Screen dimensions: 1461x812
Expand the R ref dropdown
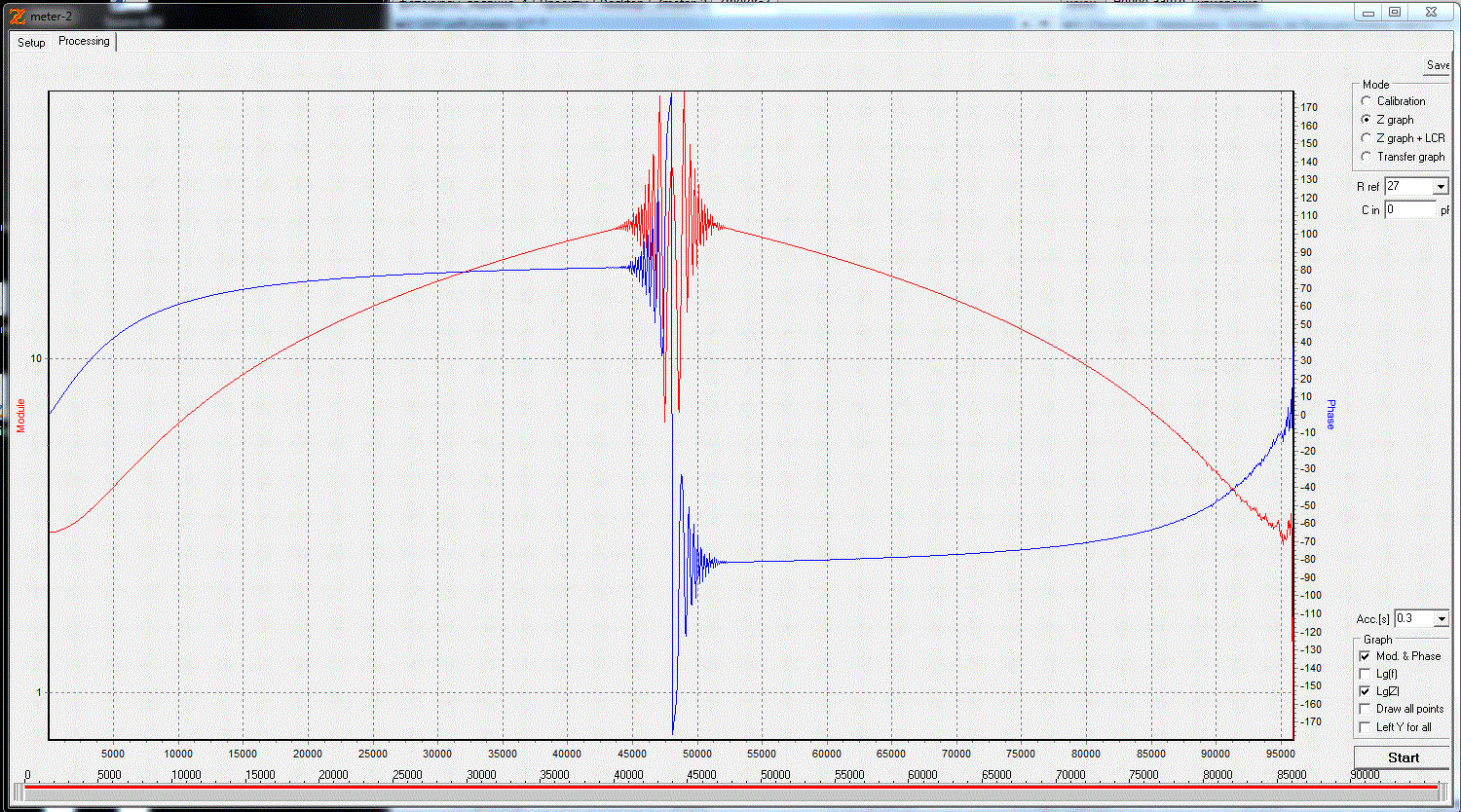[1441, 186]
